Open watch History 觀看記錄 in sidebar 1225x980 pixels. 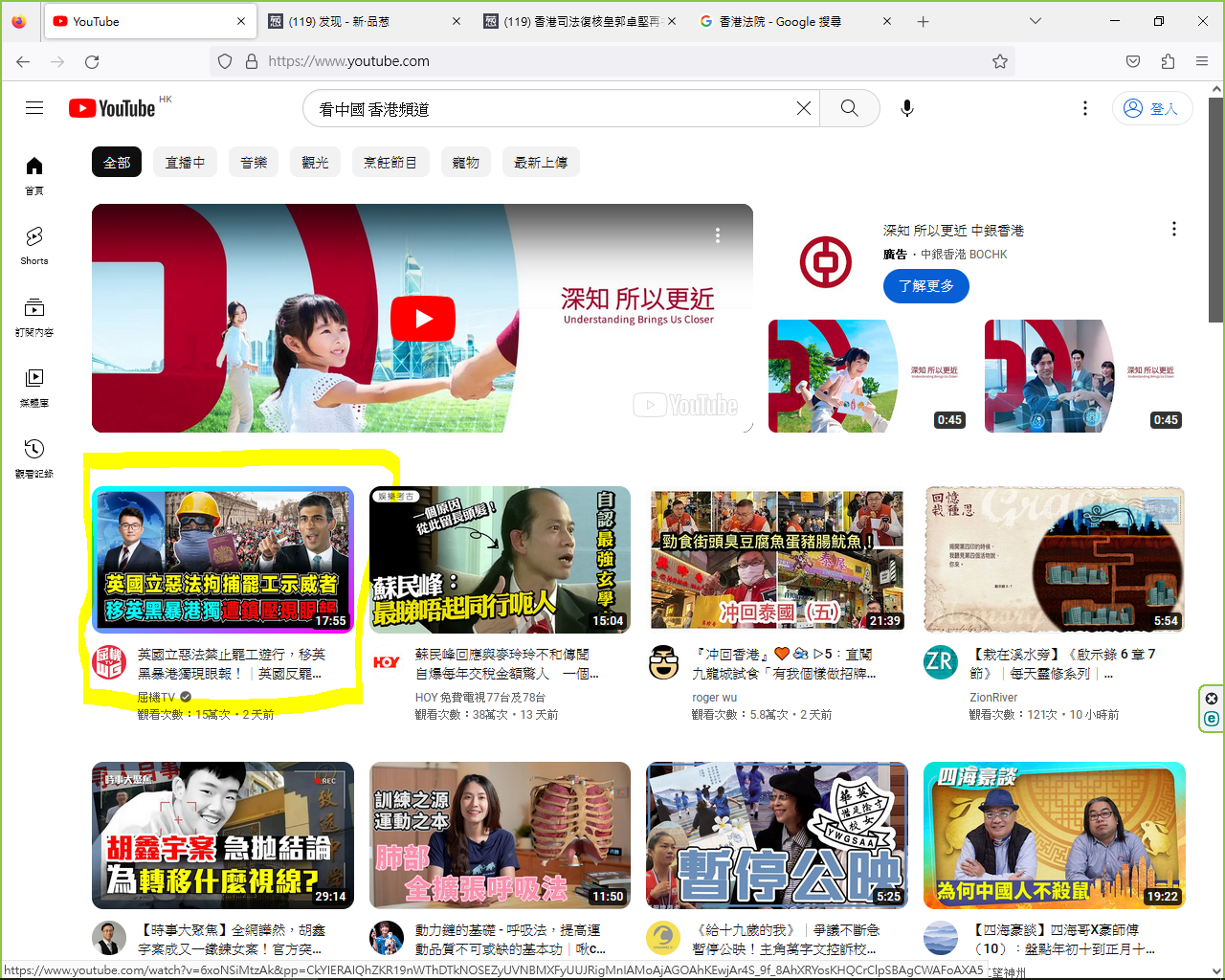(34, 458)
